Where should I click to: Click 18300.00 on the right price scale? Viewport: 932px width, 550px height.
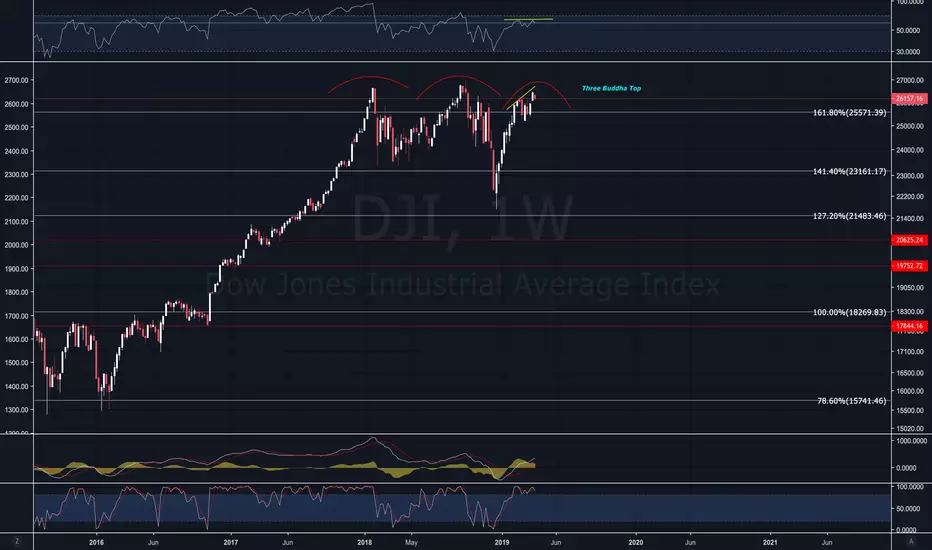click(x=909, y=311)
